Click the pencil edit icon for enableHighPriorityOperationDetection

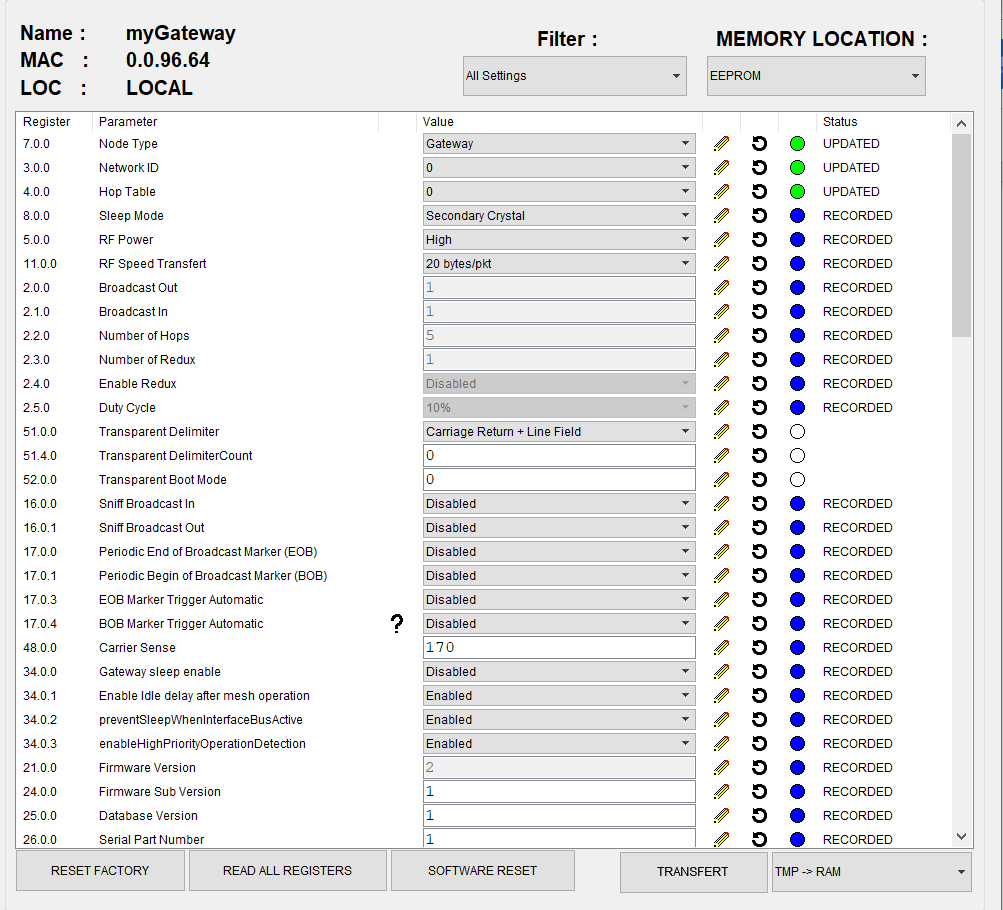tap(721, 744)
